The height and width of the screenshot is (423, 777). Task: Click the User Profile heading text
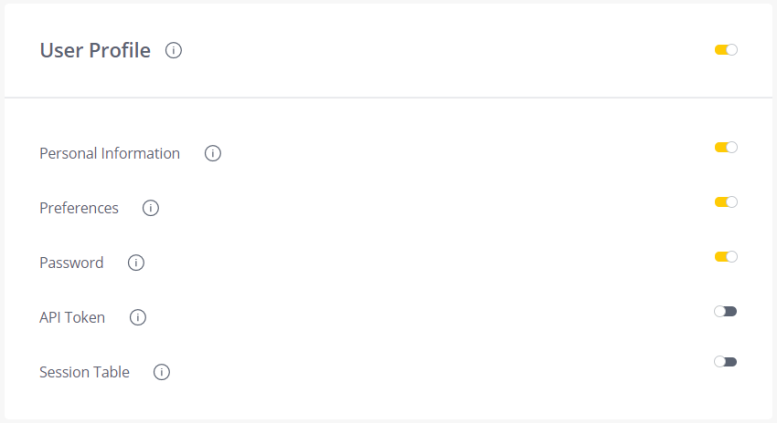pos(95,50)
